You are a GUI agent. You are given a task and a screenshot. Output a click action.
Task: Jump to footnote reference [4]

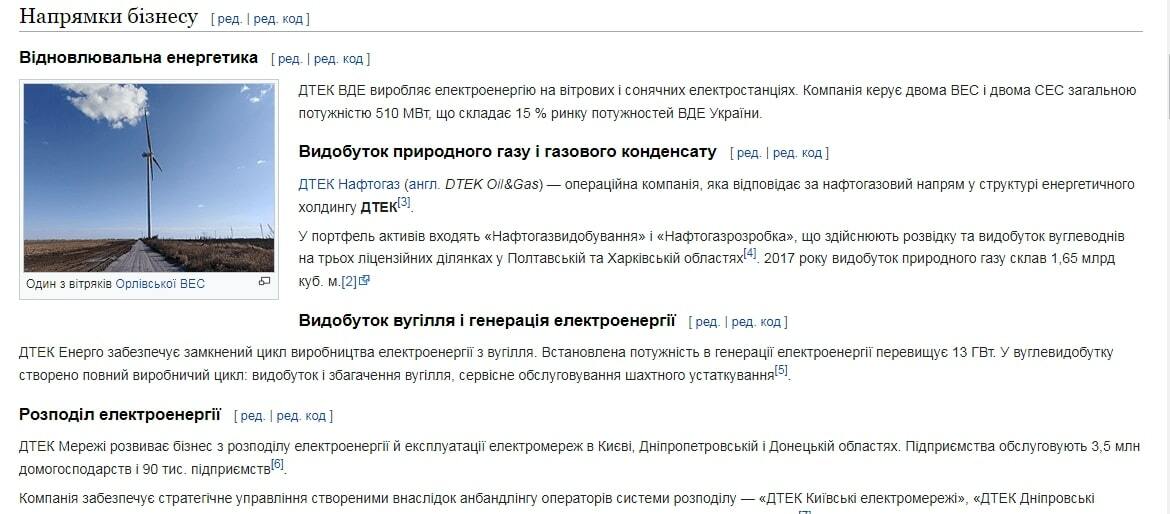coord(750,254)
